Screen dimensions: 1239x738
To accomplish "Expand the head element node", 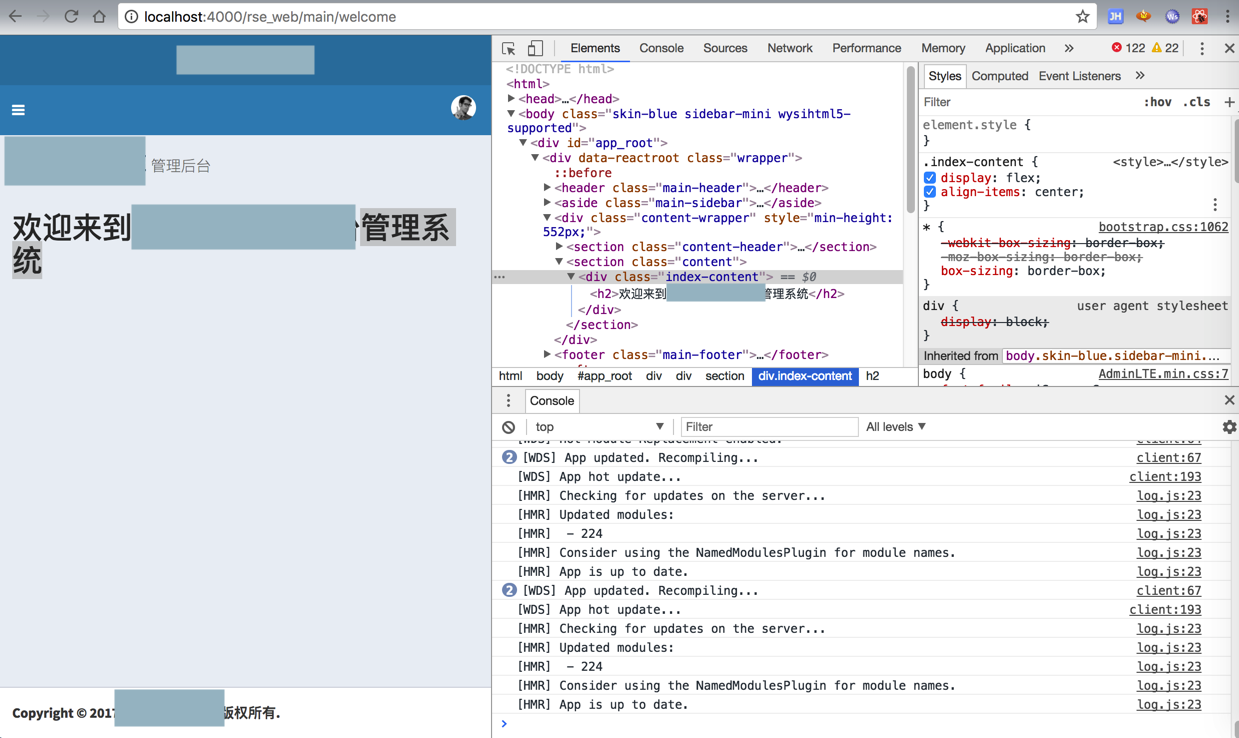I will (511, 99).
